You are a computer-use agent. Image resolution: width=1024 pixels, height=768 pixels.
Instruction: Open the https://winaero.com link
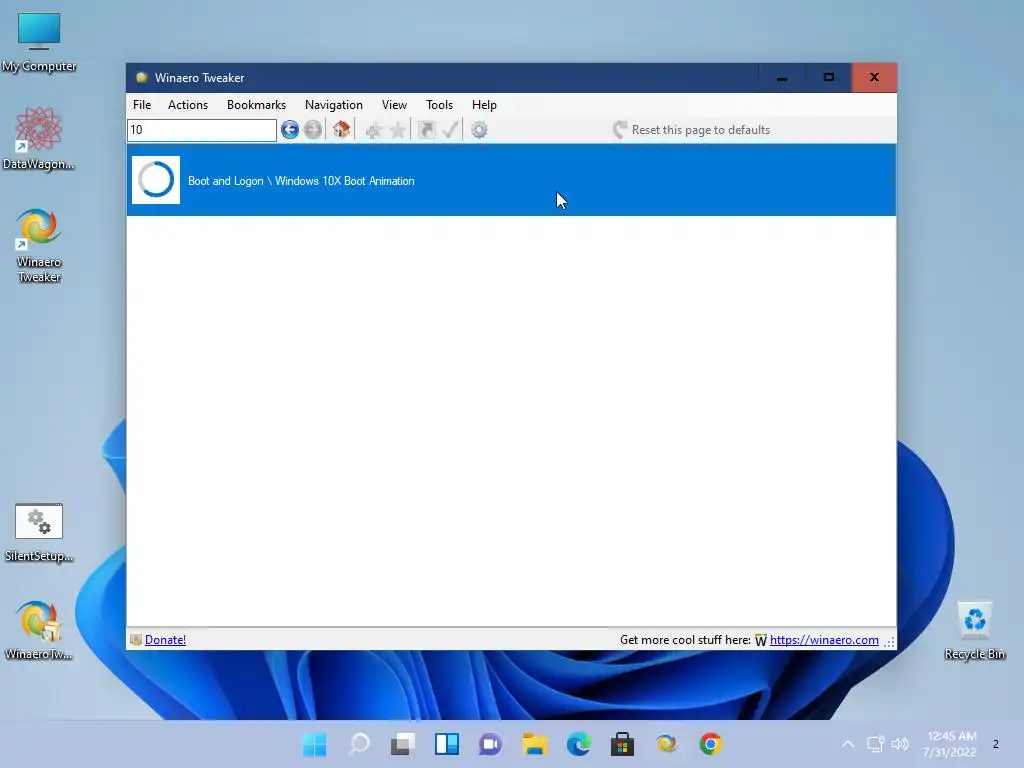[824, 640]
